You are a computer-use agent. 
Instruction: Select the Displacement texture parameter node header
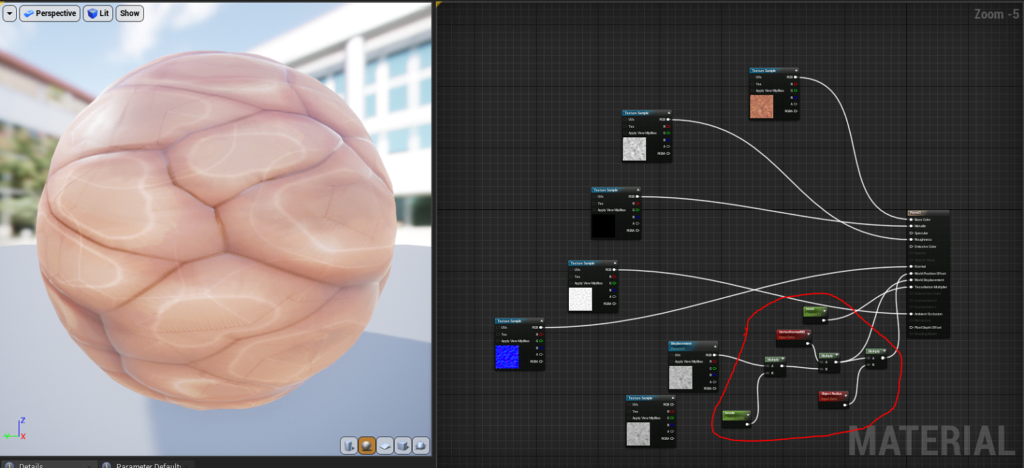tap(693, 345)
